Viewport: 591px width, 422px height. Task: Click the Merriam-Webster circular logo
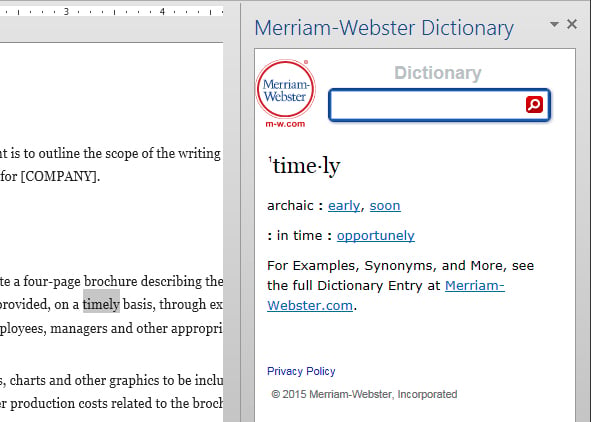(285, 89)
